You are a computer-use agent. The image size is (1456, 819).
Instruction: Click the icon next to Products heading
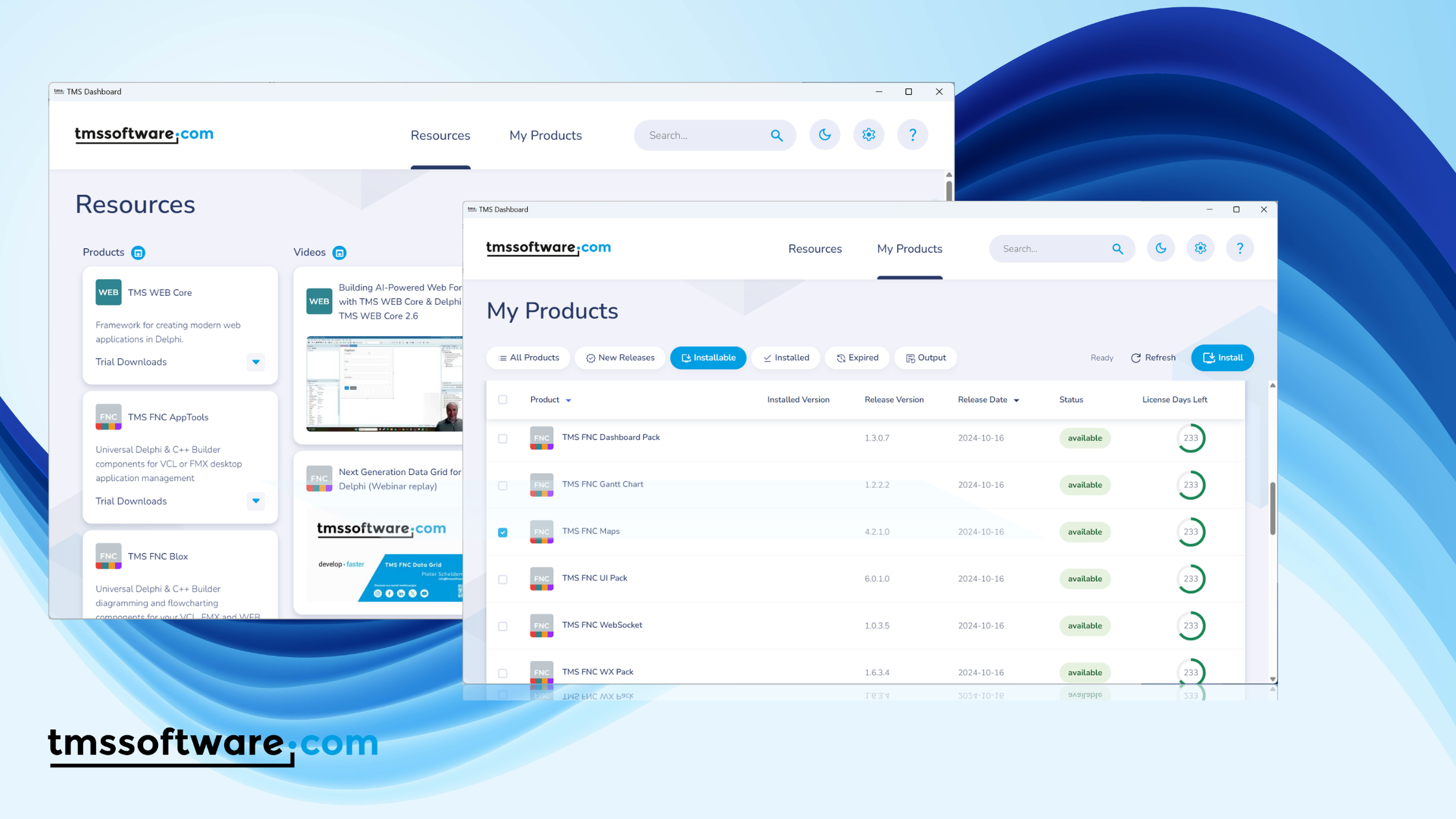pyautogui.click(x=138, y=253)
